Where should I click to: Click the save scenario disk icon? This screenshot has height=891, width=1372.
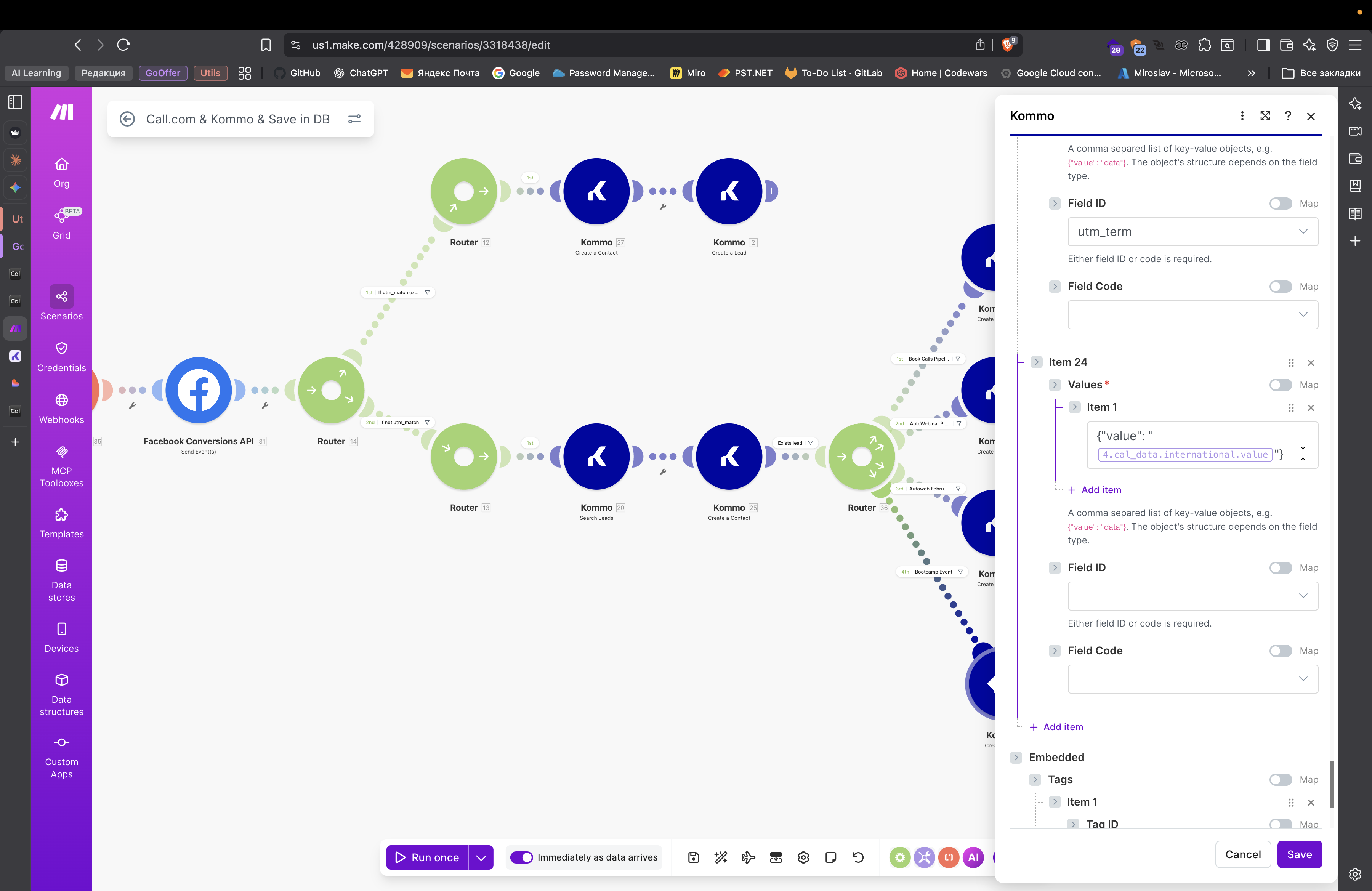coord(694,857)
